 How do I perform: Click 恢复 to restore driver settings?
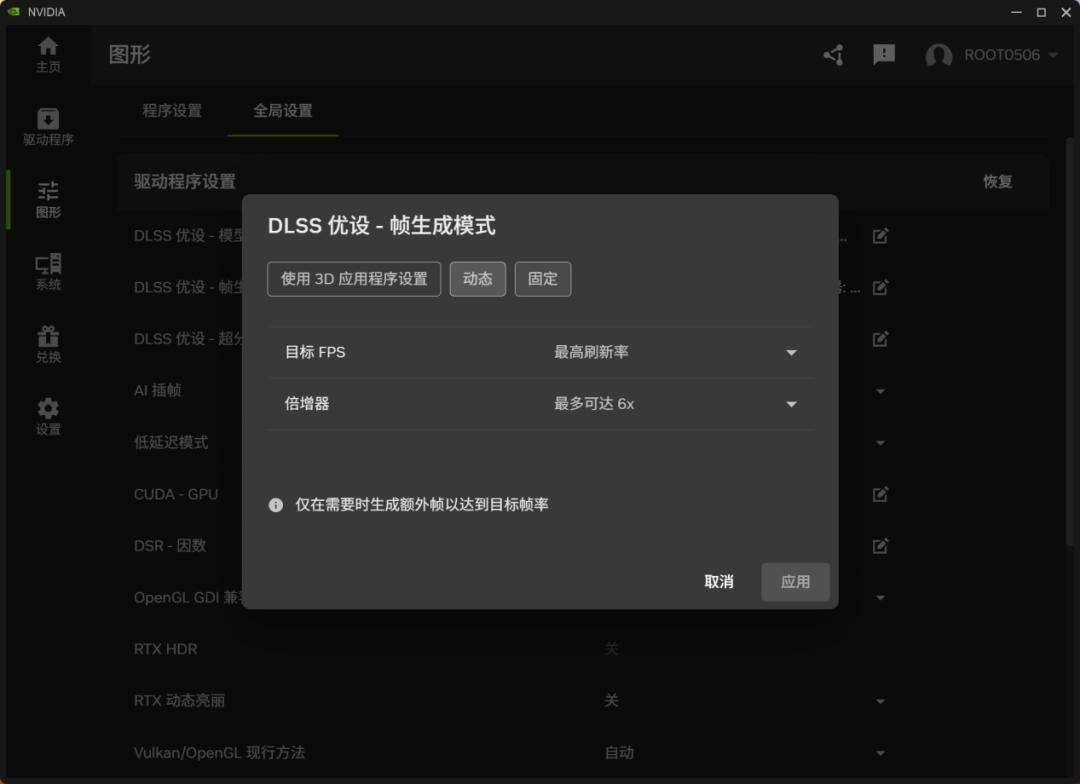click(x=997, y=182)
